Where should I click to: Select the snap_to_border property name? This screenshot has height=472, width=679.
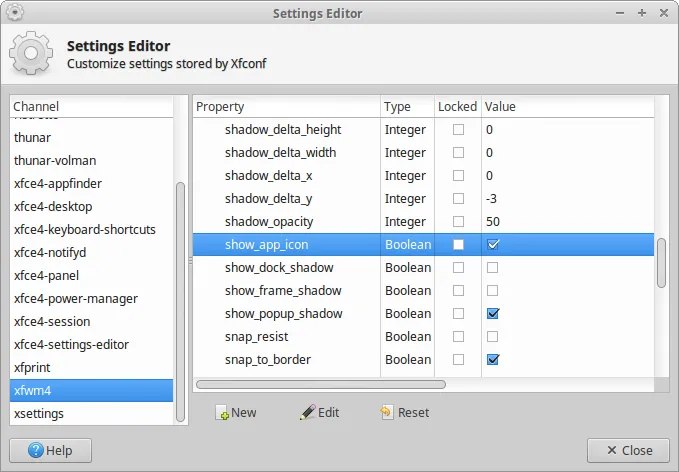[x=268, y=359]
